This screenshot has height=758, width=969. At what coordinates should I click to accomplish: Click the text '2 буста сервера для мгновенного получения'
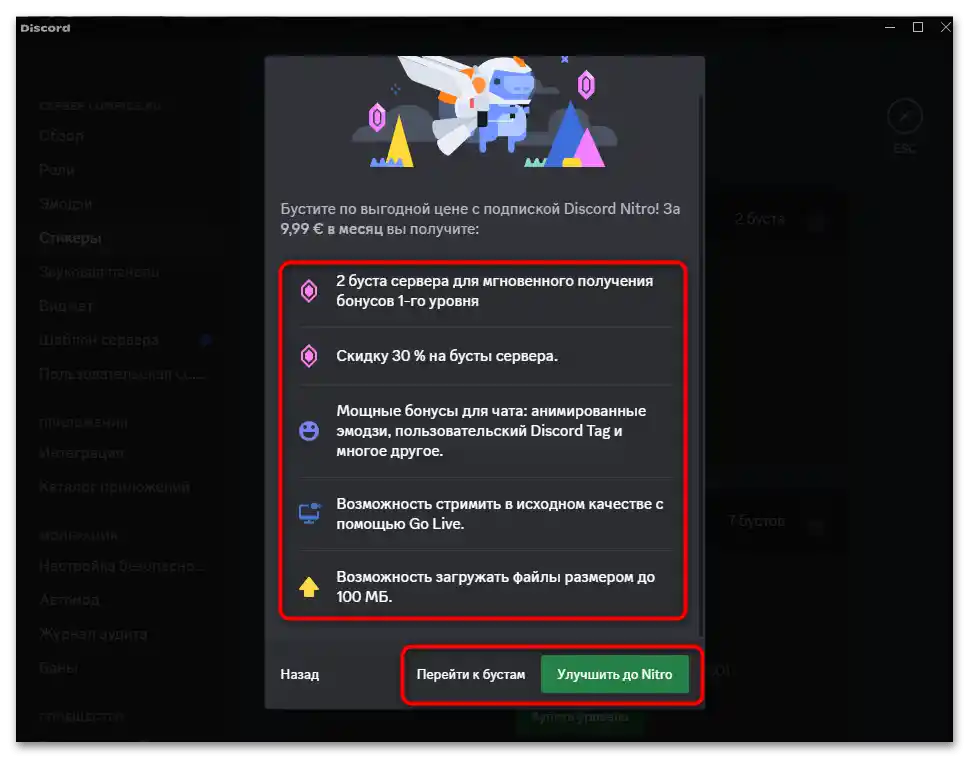point(494,281)
